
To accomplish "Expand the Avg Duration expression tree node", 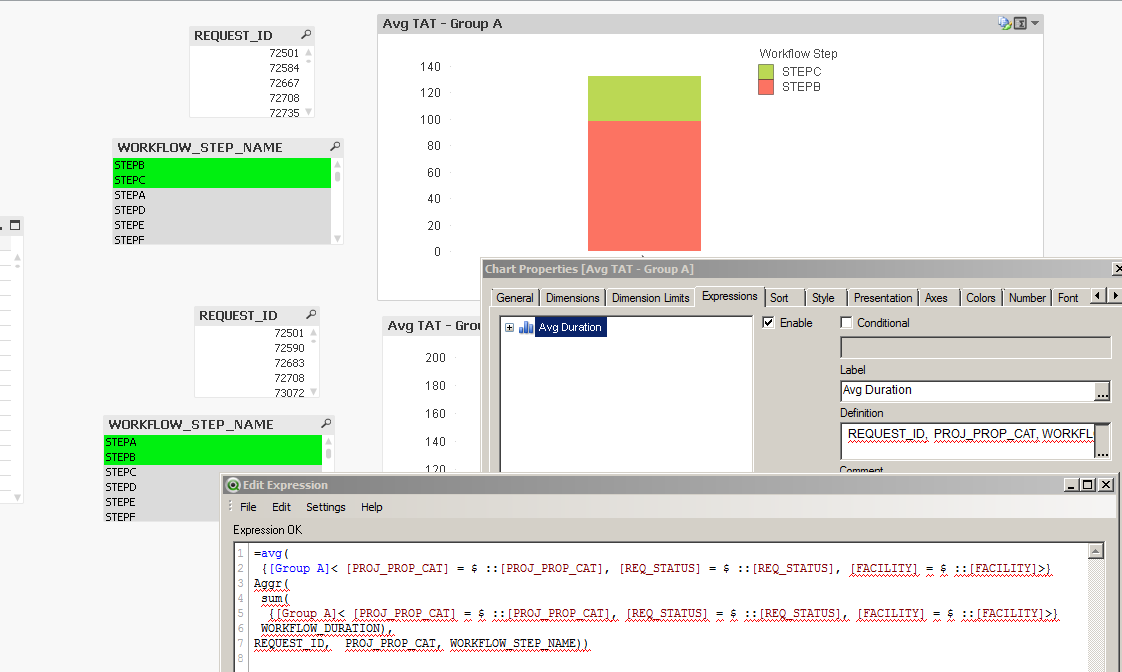I will (x=510, y=327).
